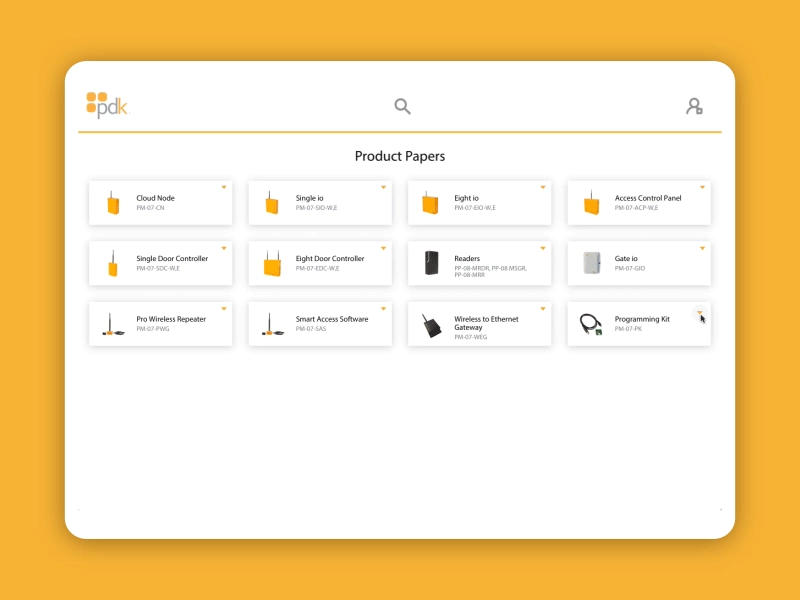Expand the Cloud Node card dropdown
800x600 pixels.
click(224, 187)
